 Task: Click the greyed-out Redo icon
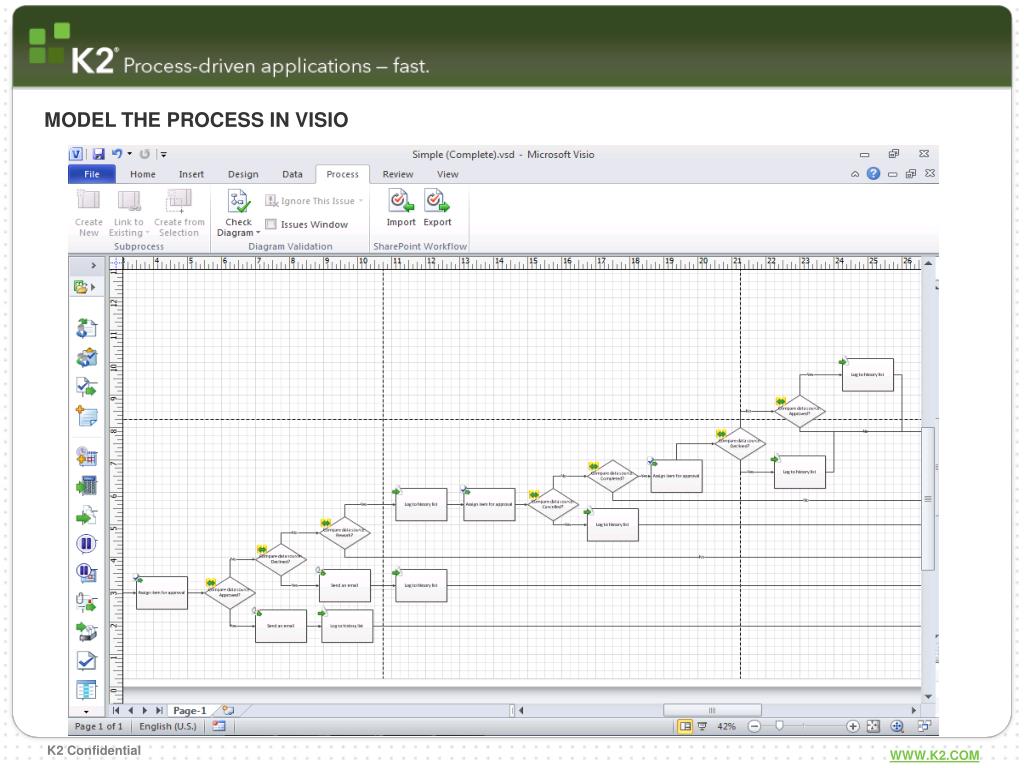144,154
